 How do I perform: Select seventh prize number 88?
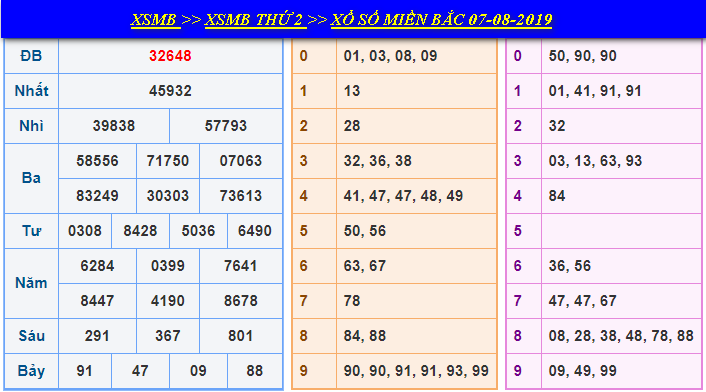(x=254, y=371)
